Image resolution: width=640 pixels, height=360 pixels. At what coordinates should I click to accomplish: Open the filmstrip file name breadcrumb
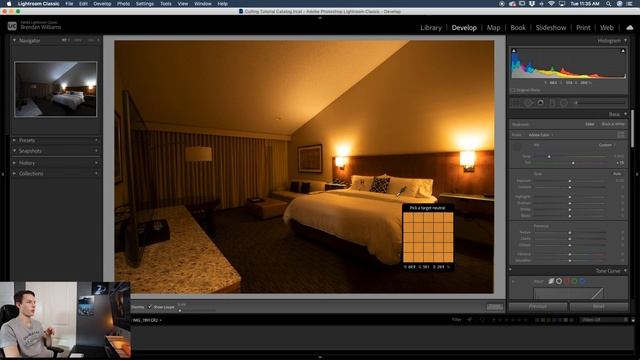(x=147, y=320)
